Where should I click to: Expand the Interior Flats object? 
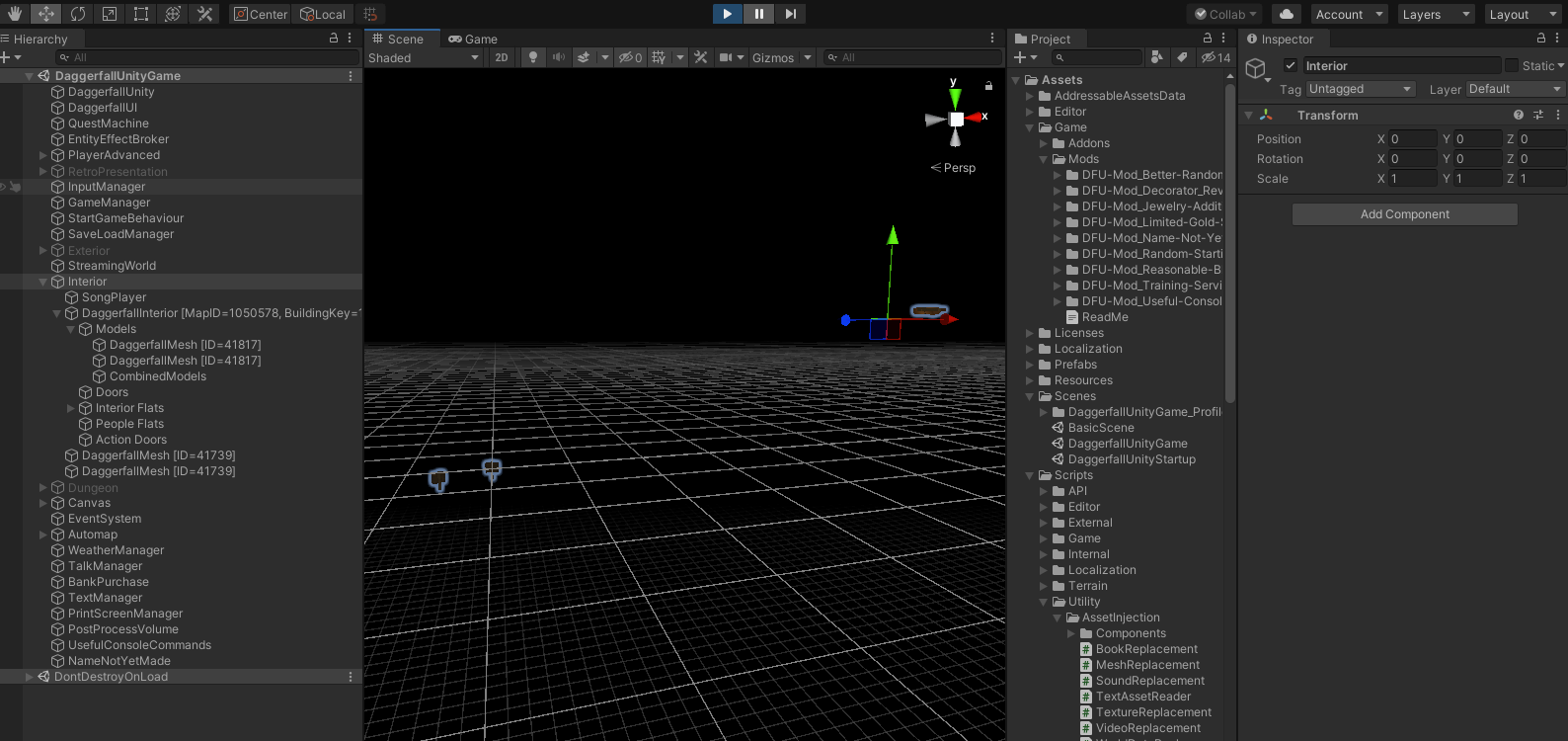(71, 408)
